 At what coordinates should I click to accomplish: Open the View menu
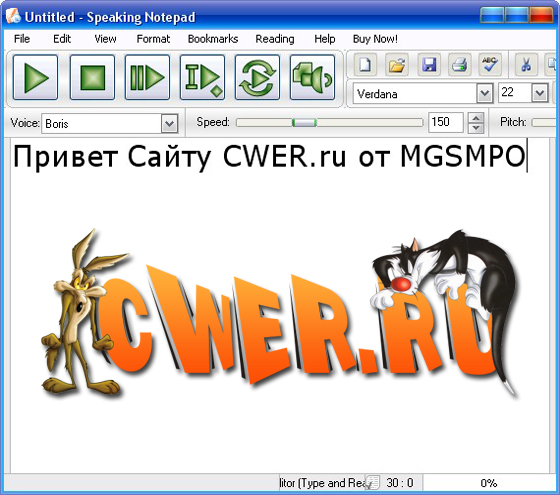point(105,39)
